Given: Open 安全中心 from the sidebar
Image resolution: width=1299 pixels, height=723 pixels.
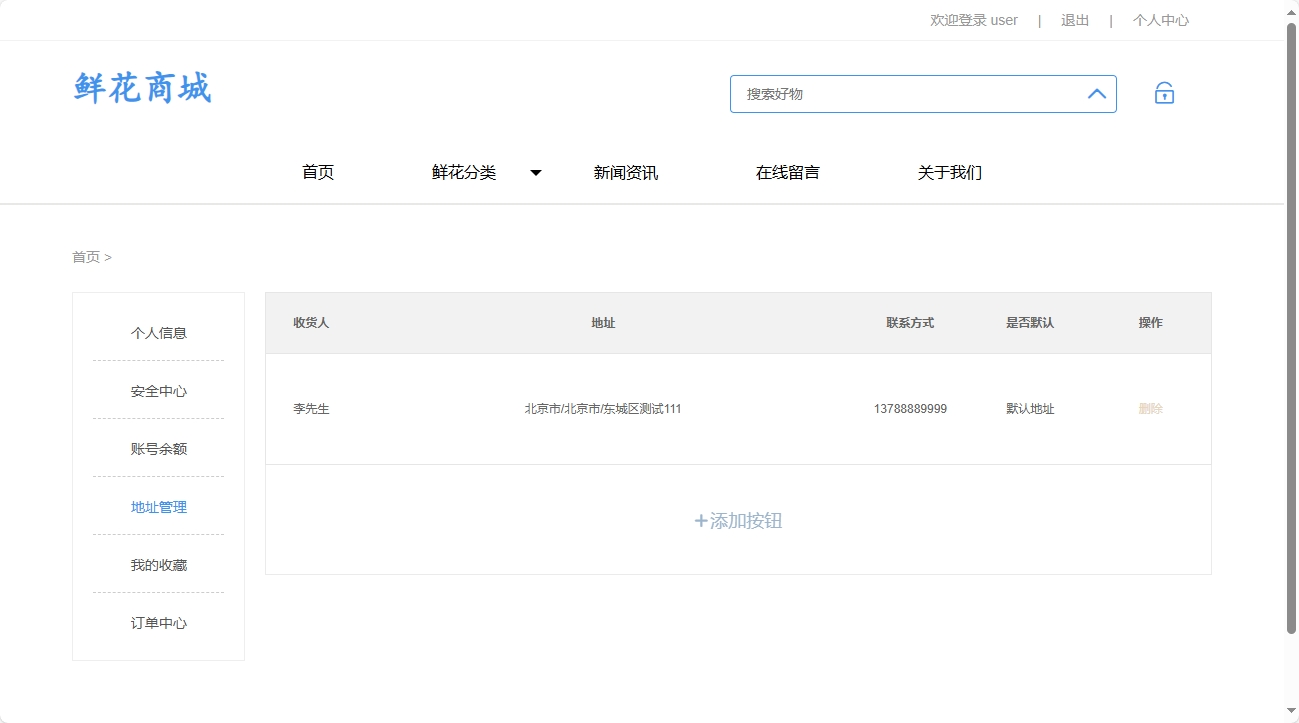Looking at the screenshot, I should pyautogui.click(x=157, y=390).
